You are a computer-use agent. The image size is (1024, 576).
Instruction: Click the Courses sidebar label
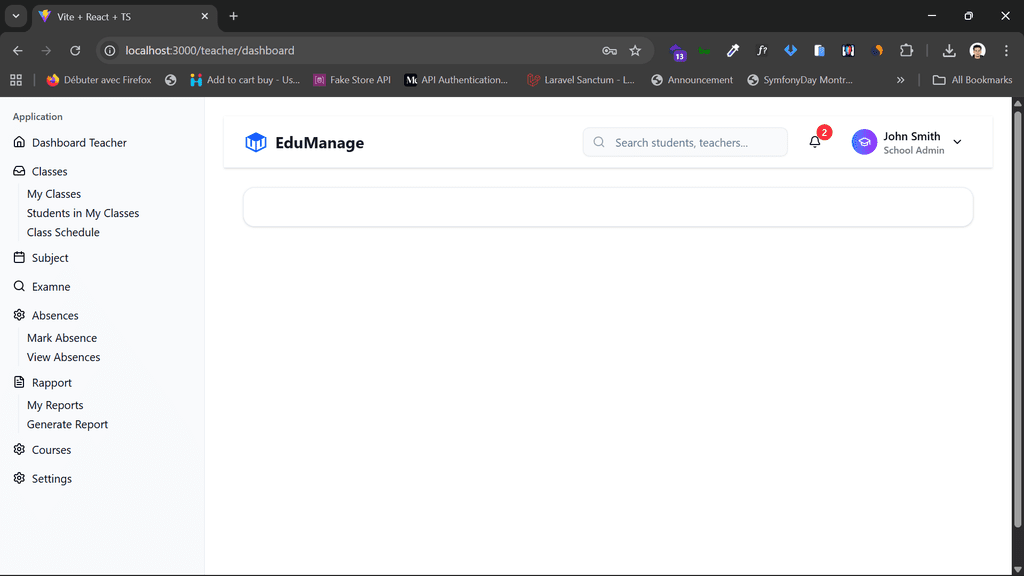51,450
